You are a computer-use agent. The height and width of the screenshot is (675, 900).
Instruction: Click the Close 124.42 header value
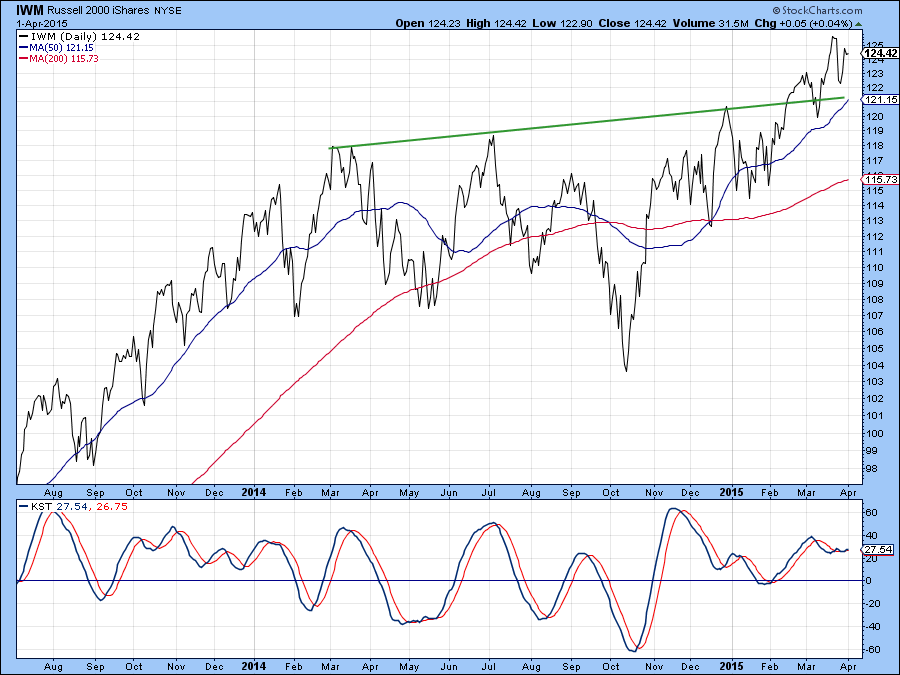coord(632,24)
